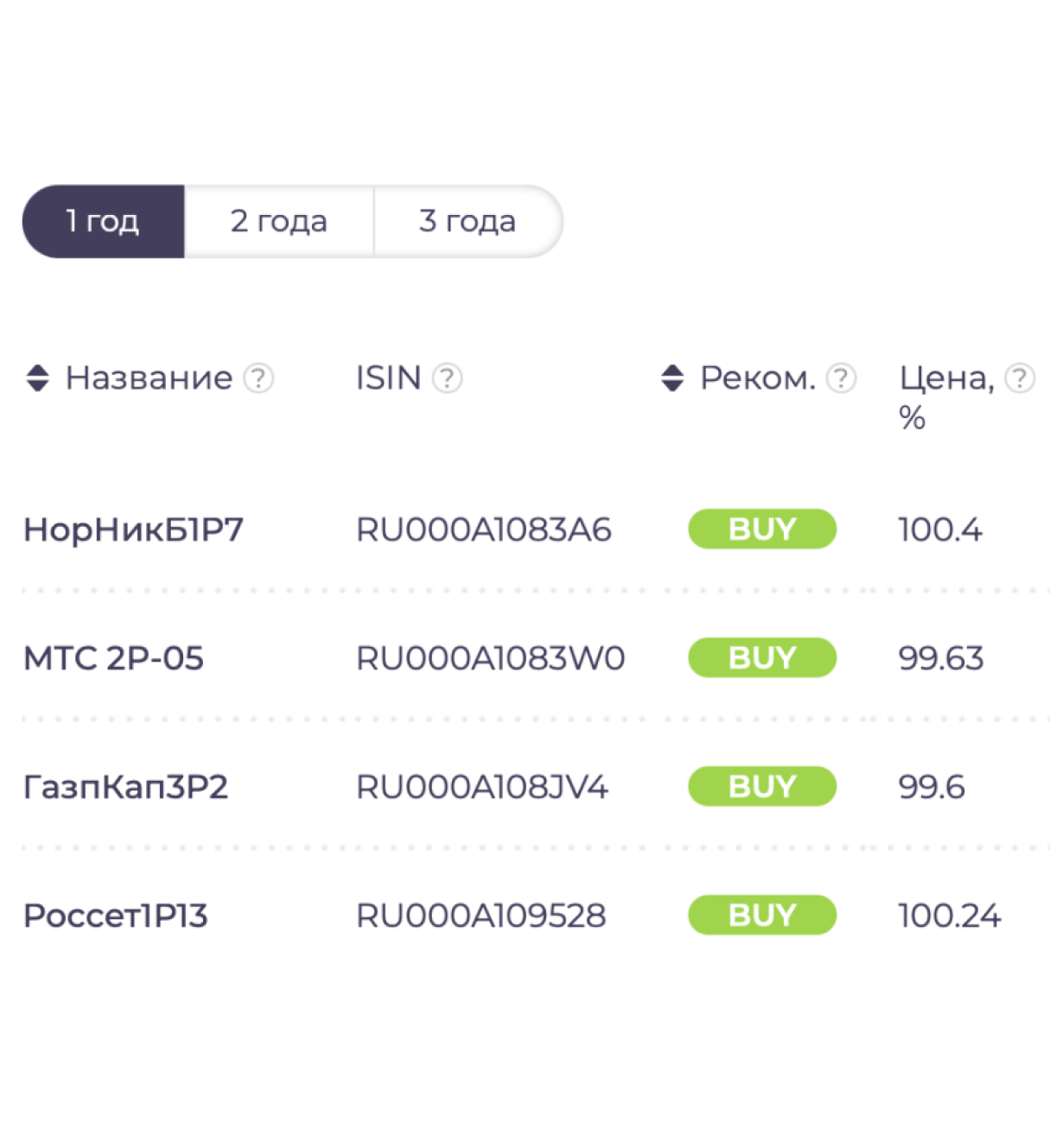Click ISIN code RU000A1083A6
Screen dimensions: 1050x1148
click(484, 530)
